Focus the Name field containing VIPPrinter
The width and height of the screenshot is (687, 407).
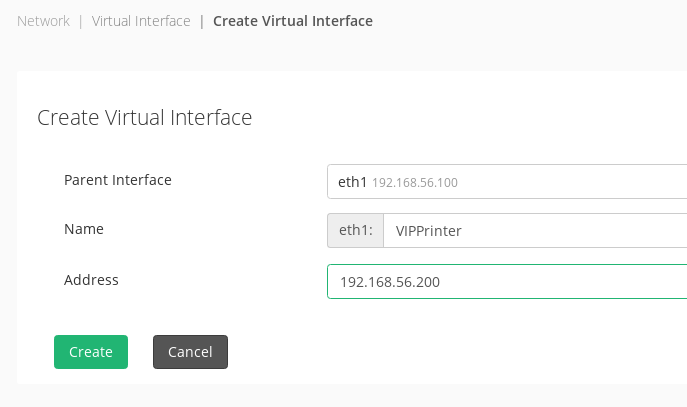pos(535,230)
